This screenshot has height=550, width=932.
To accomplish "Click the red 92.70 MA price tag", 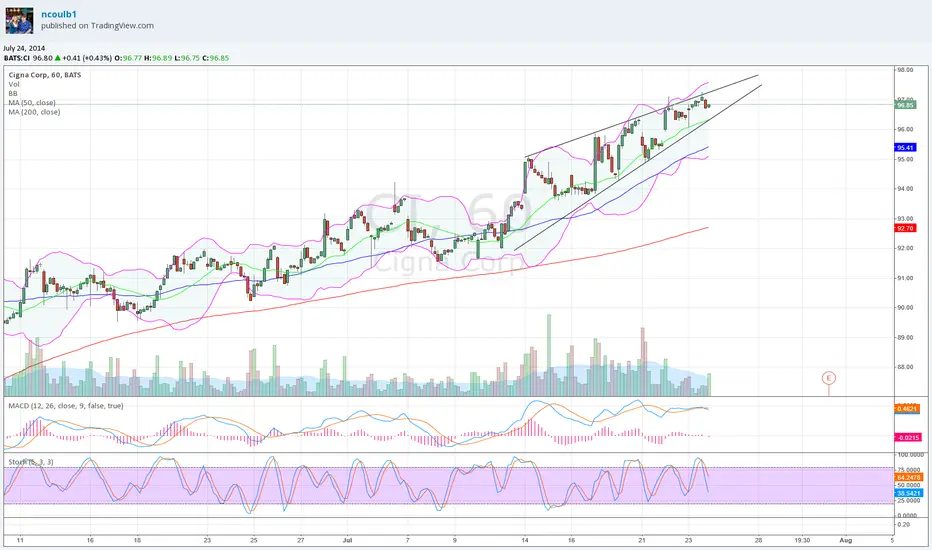I will (905, 228).
